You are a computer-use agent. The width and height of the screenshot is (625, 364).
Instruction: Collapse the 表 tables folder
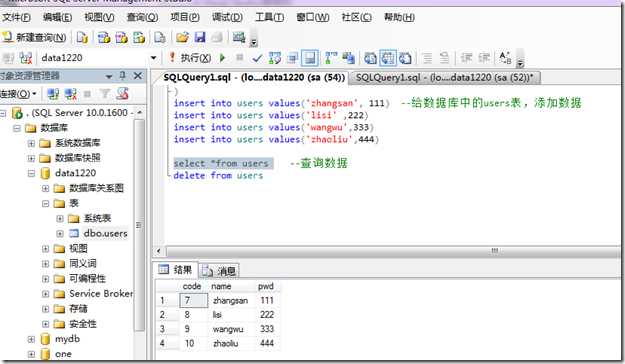point(45,203)
